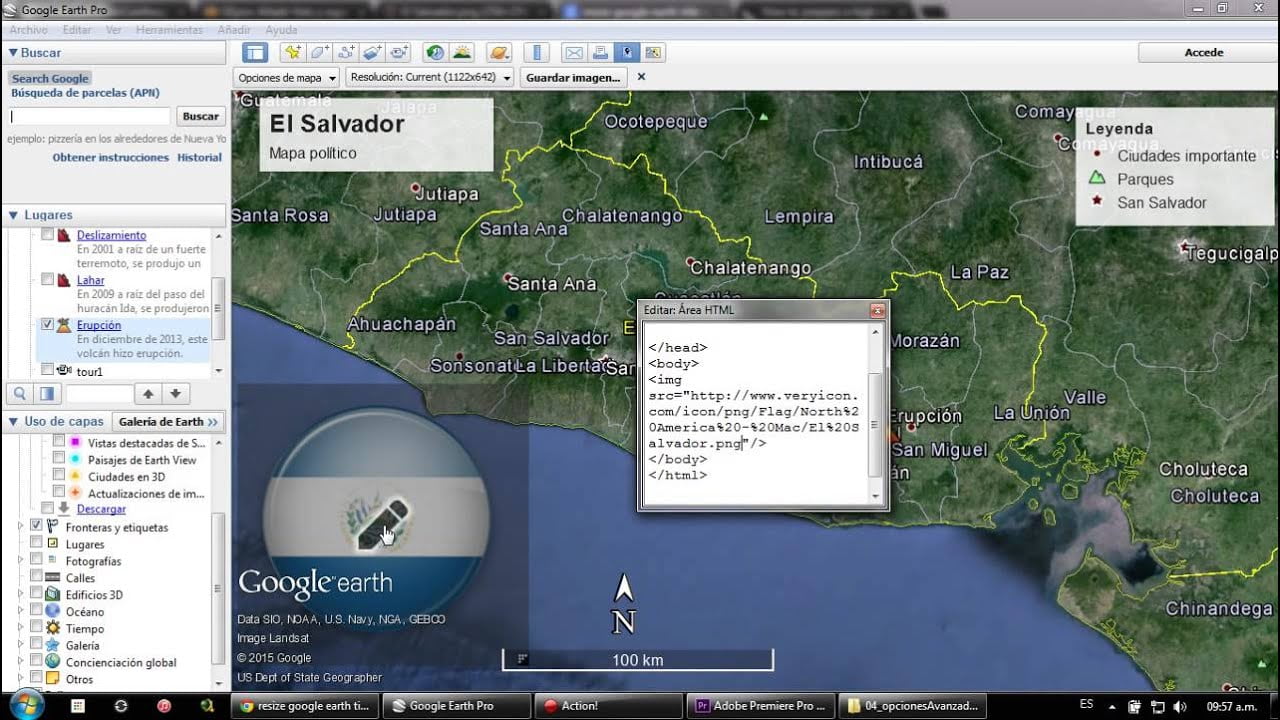
Task: Click the split-panel icon under Lugares
Action: (x=46, y=394)
